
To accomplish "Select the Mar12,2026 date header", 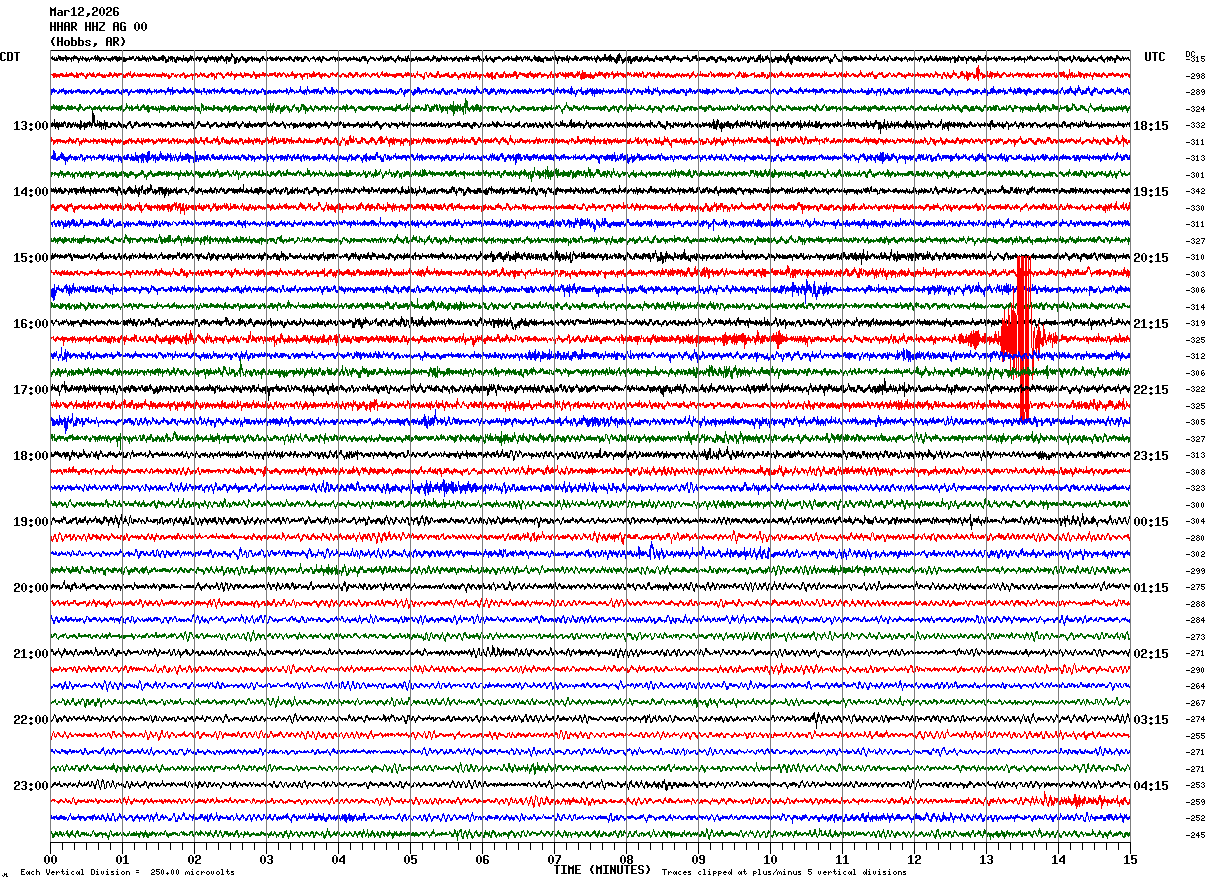I will coord(84,12).
